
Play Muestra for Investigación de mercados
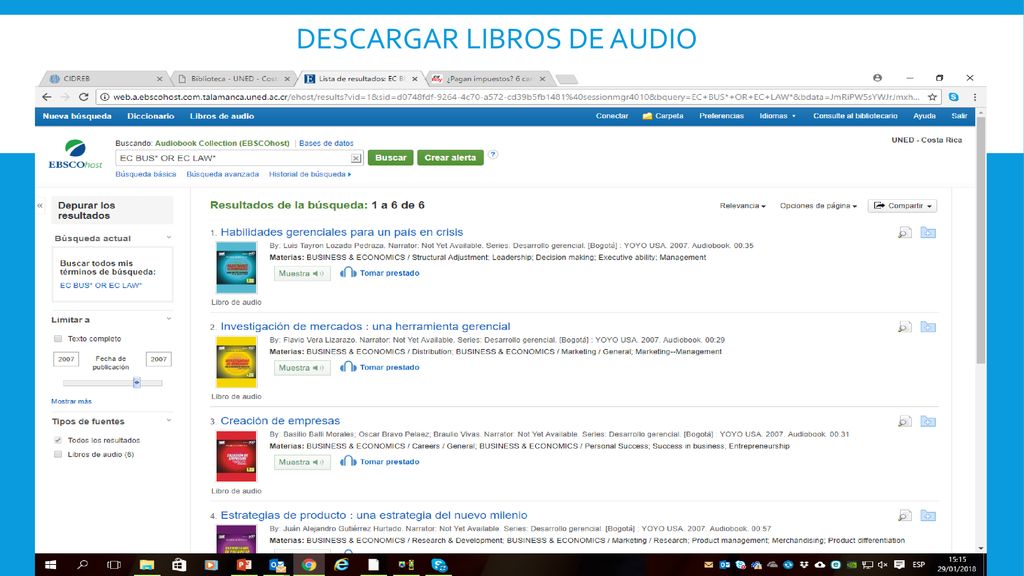(x=302, y=368)
